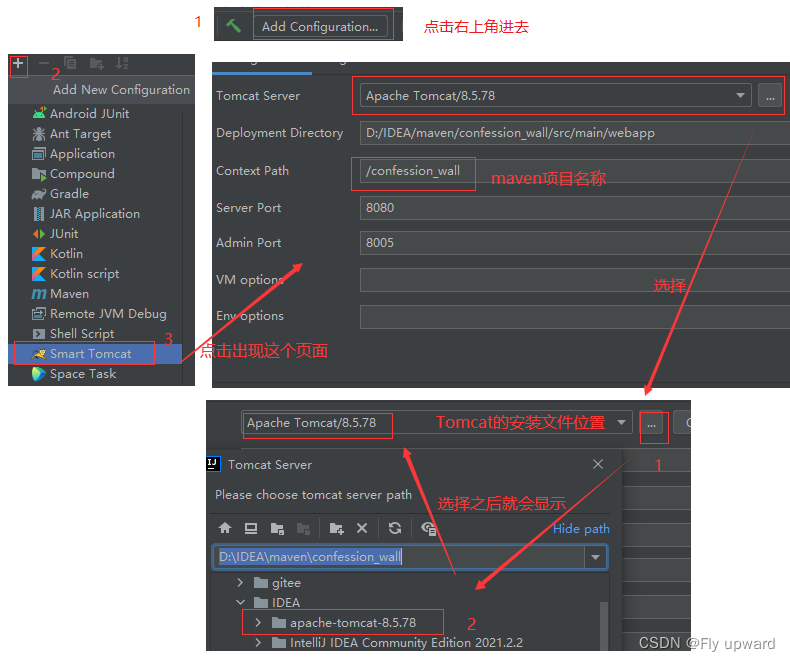Collapse the IDEA folder
The height and width of the screenshot is (661, 790).
click(240, 603)
